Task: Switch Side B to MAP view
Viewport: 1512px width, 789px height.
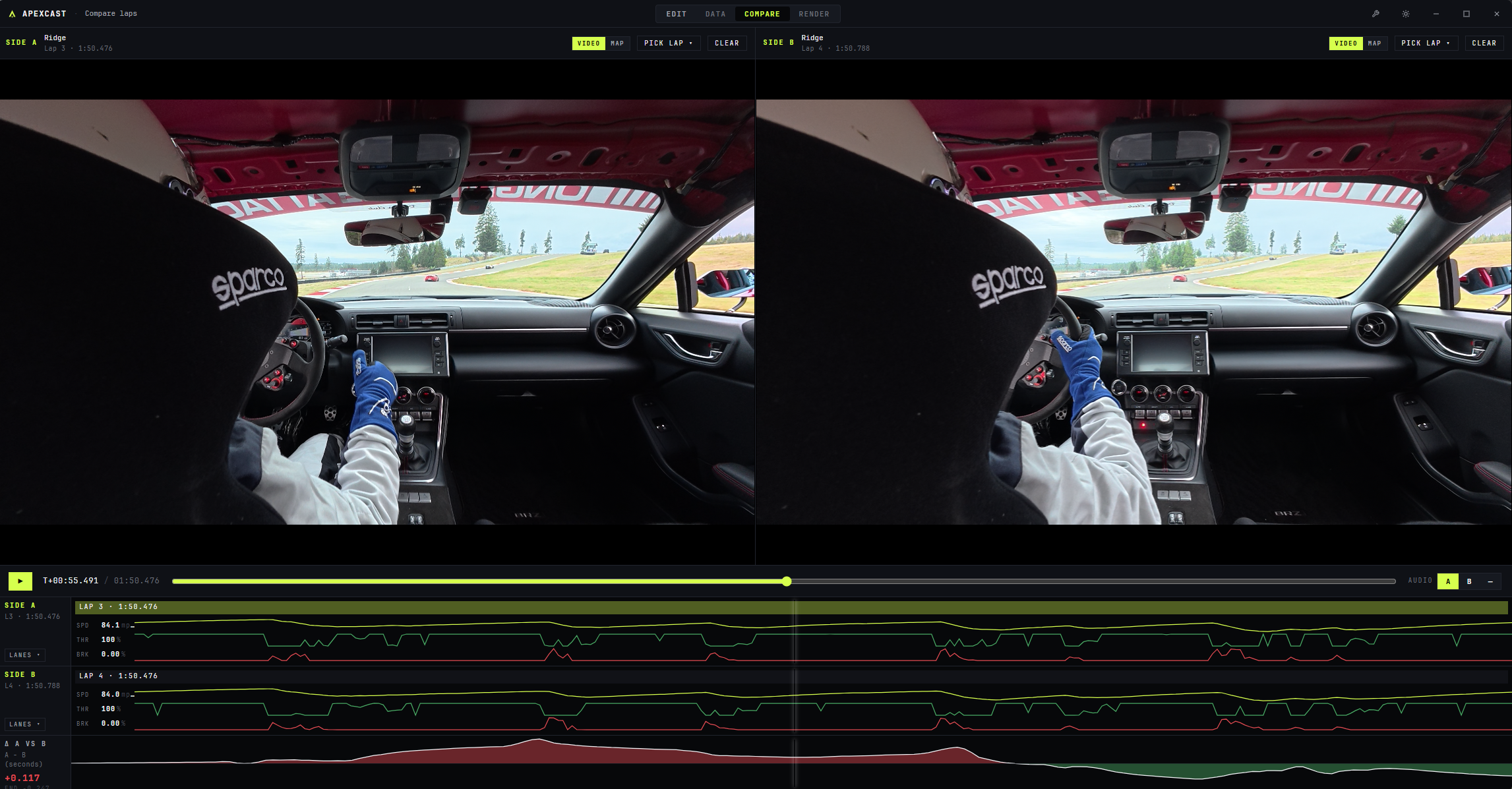Action: 1374,44
